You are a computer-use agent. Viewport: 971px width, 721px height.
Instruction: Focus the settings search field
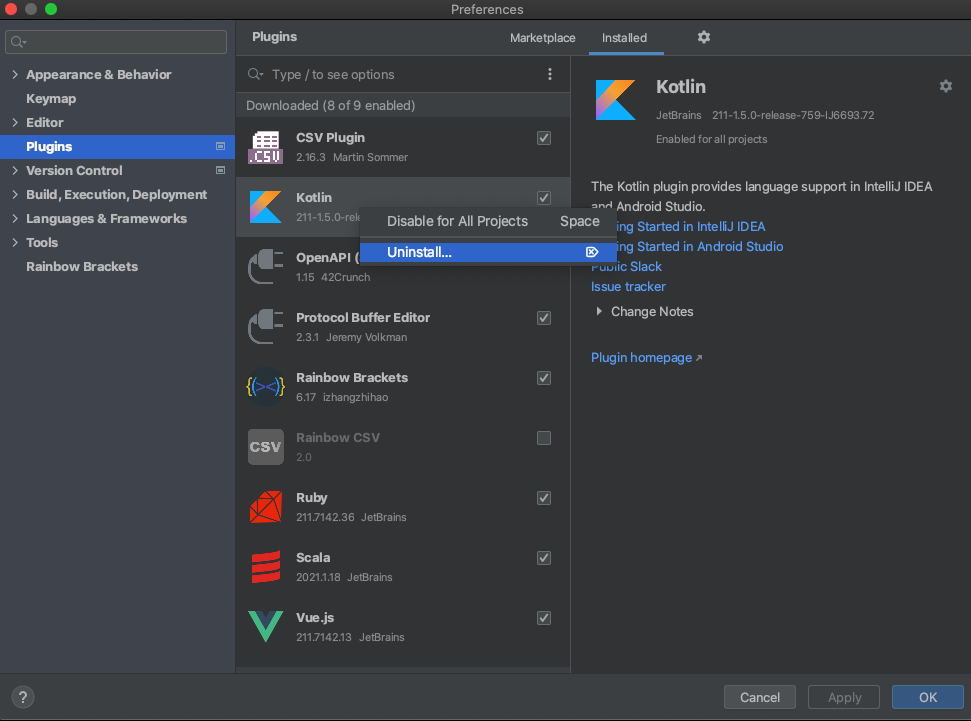click(x=116, y=42)
